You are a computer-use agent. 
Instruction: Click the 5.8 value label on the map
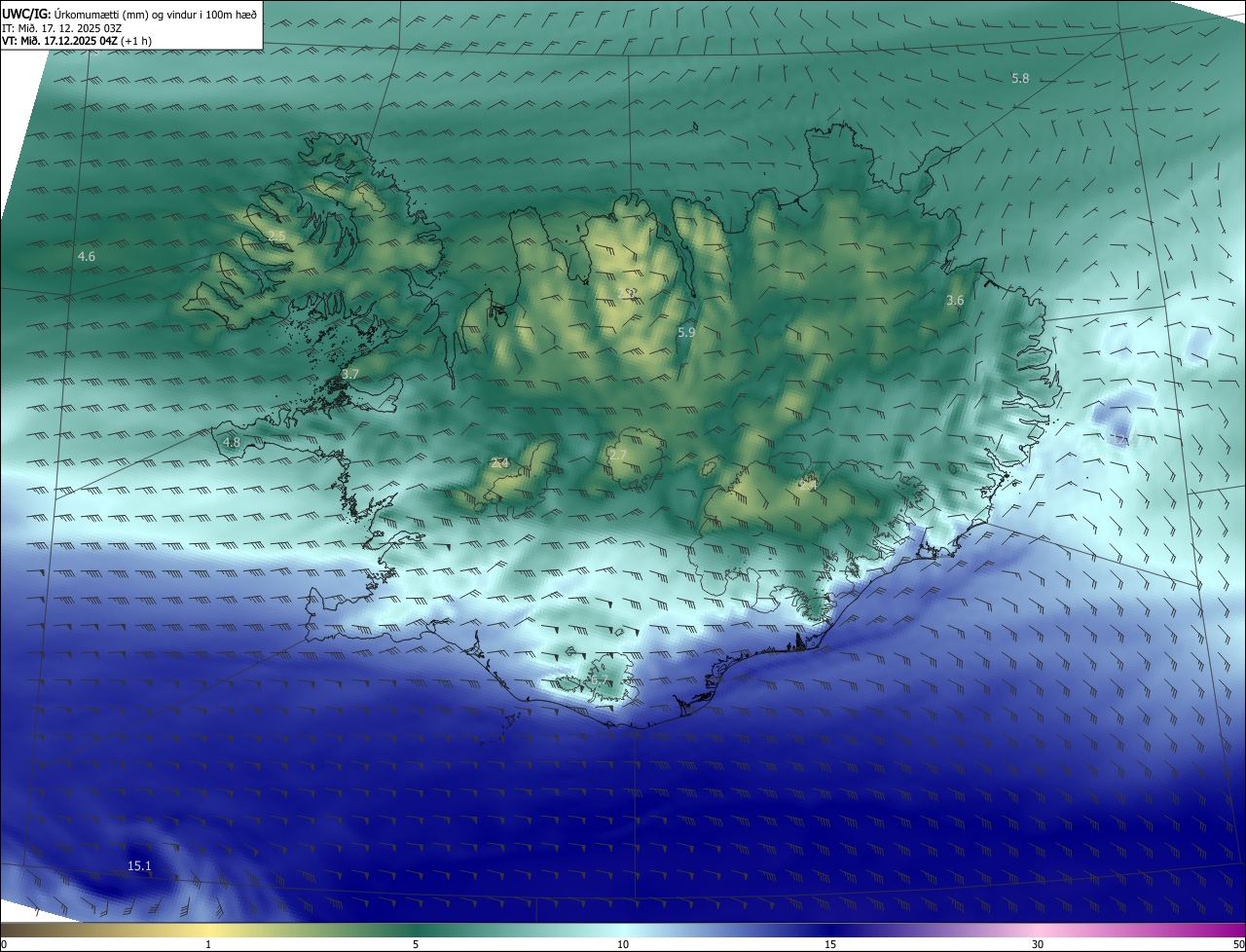click(x=1020, y=78)
